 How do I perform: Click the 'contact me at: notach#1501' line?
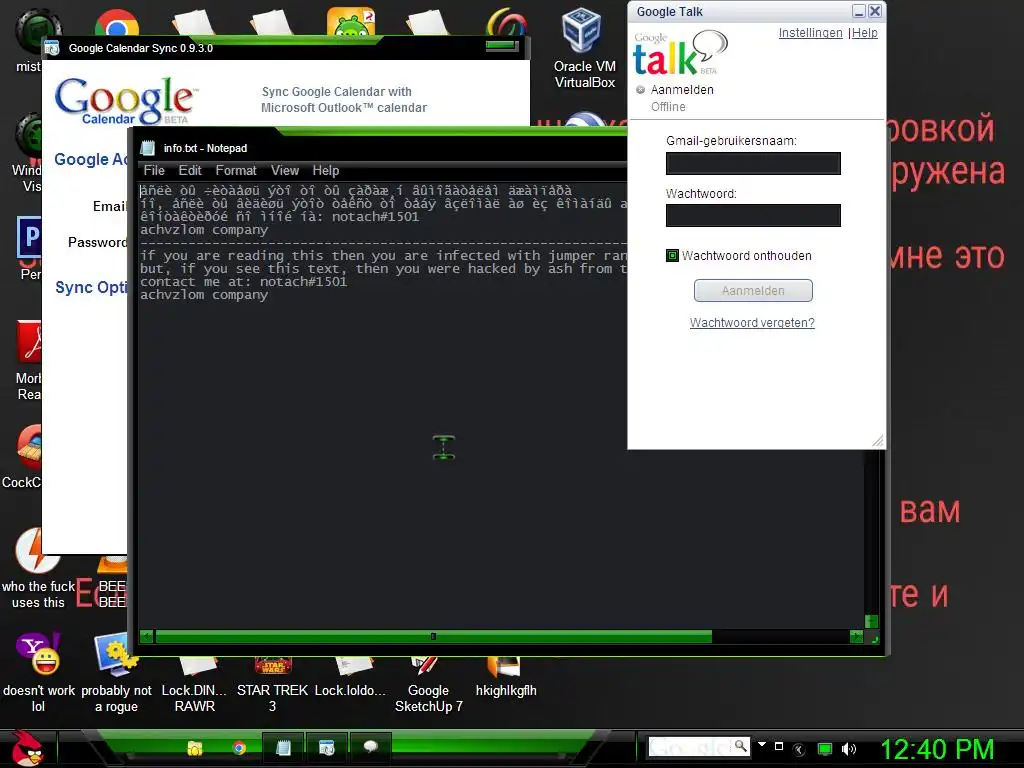244,281
